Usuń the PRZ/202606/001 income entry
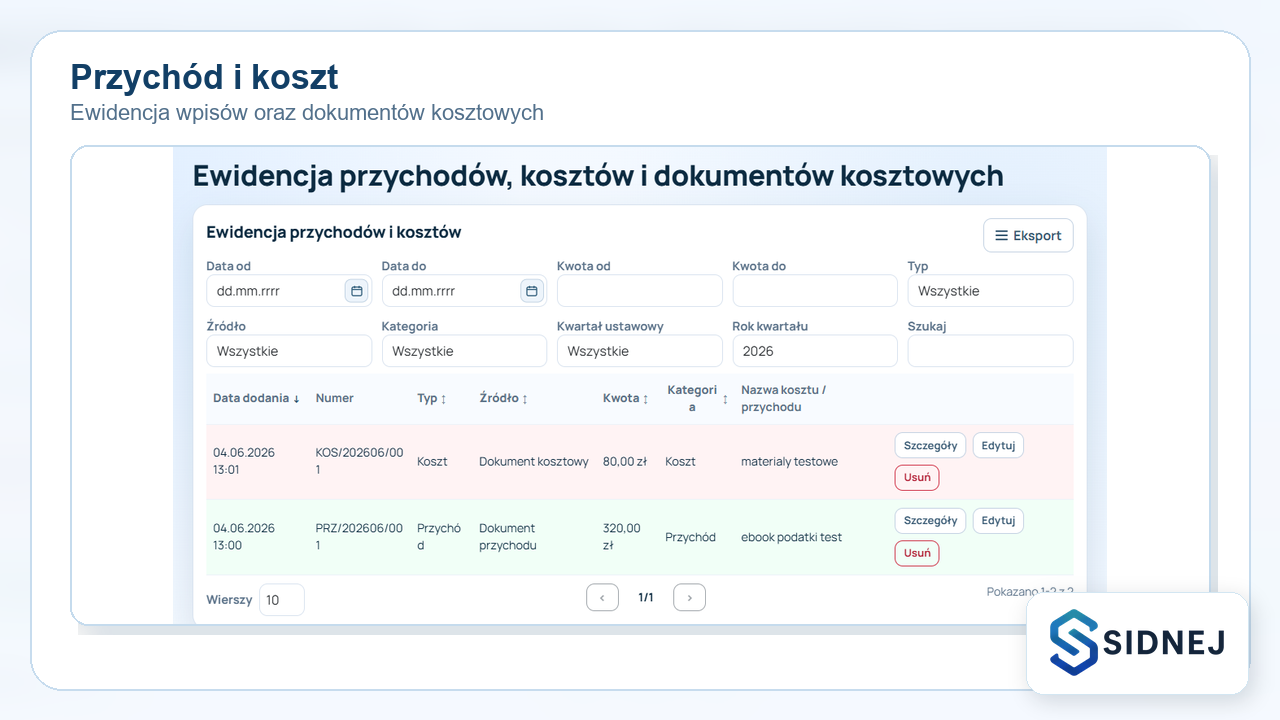 point(917,553)
